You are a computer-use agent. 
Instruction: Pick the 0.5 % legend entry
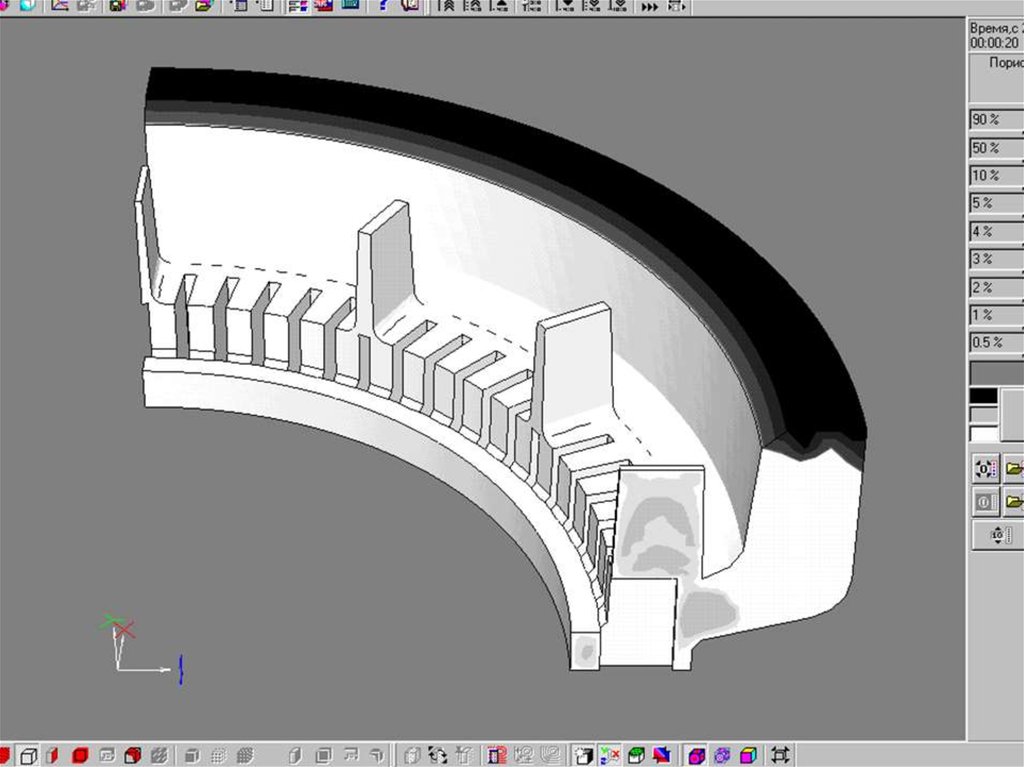995,343
